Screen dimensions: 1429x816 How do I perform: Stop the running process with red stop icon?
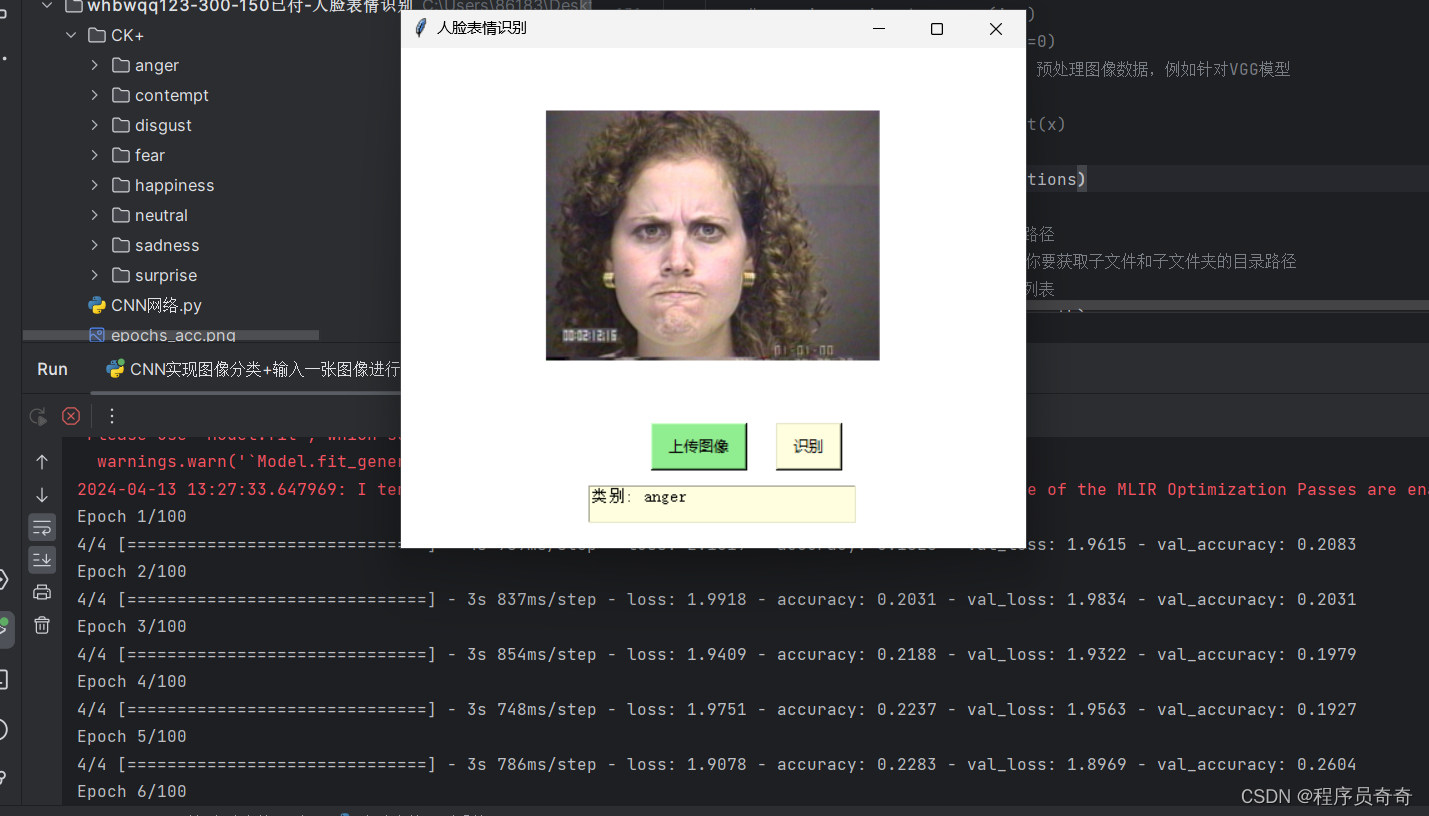[x=71, y=416]
